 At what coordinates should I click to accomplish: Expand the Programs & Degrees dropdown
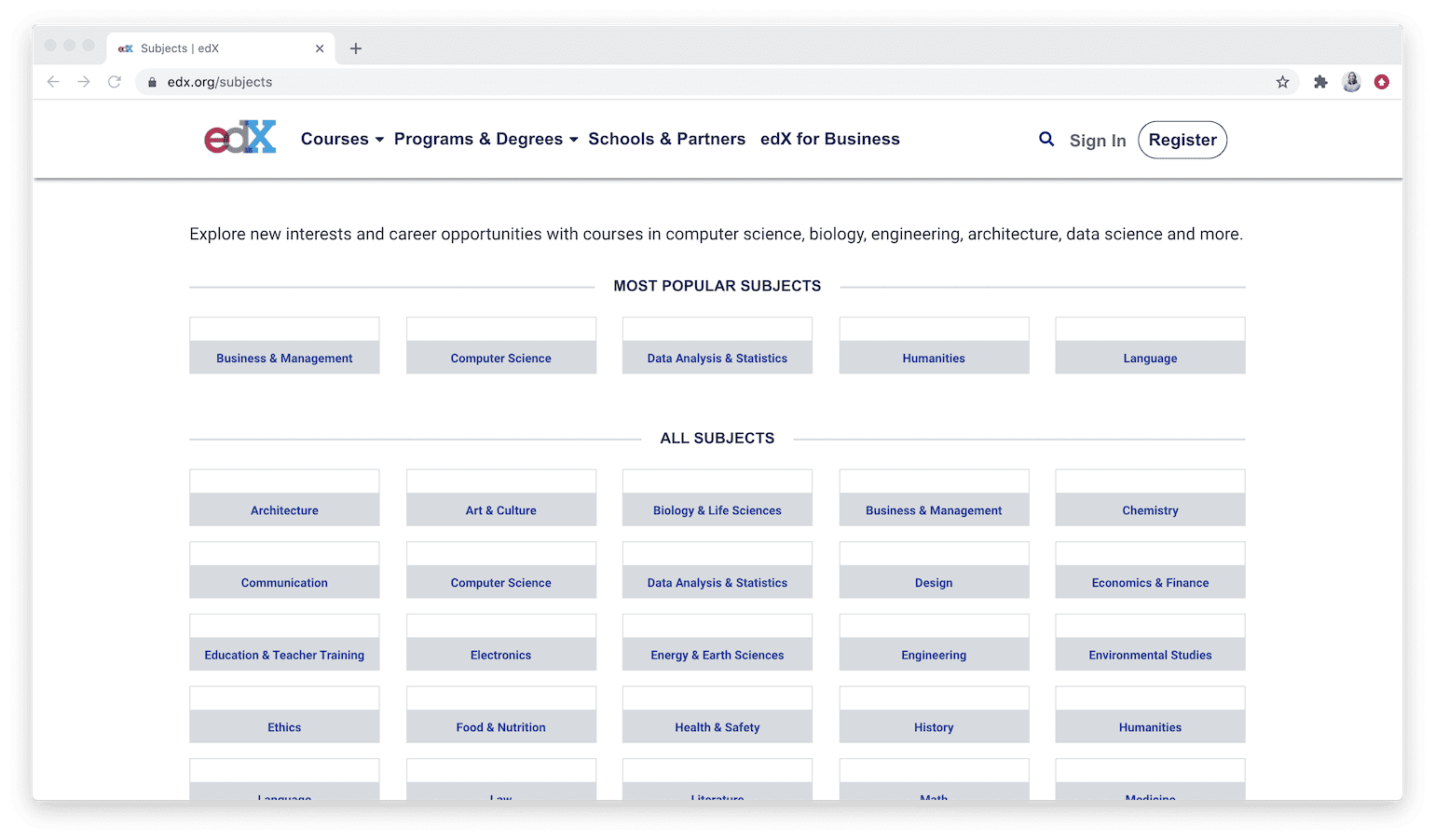(x=484, y=139)
